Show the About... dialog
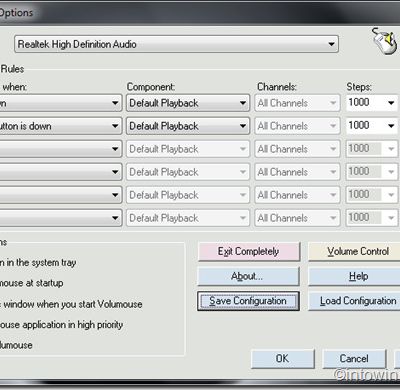The image size is (400, 390). point(249,276)
